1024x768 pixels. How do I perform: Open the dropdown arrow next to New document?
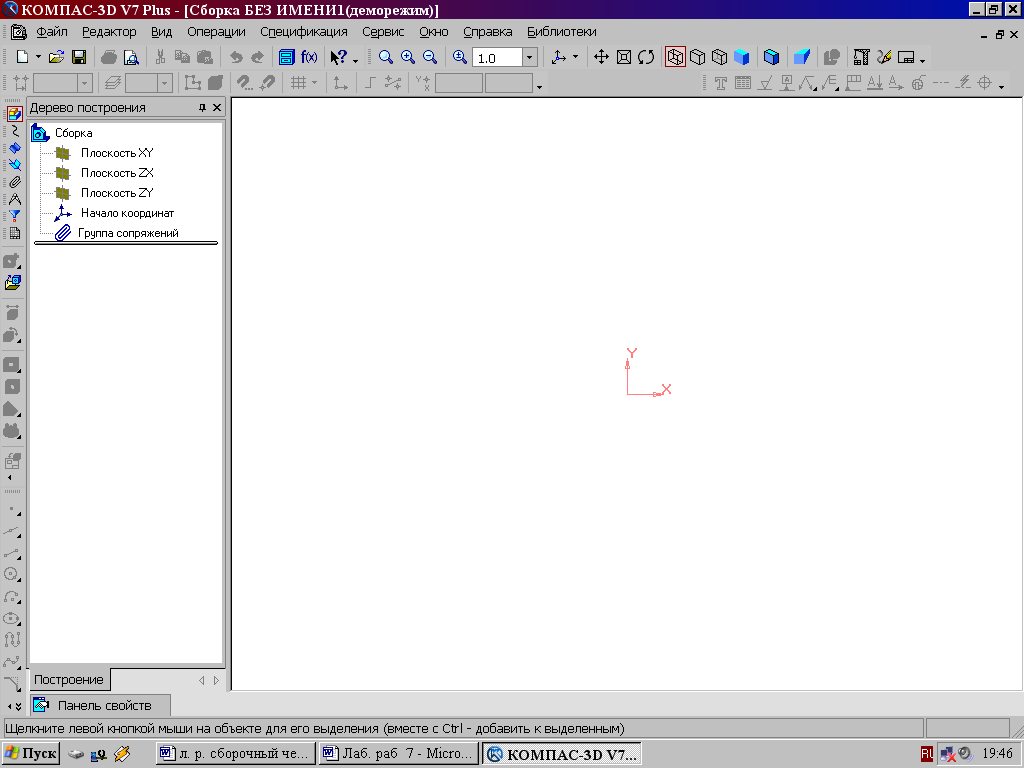[x=38, y=57]
